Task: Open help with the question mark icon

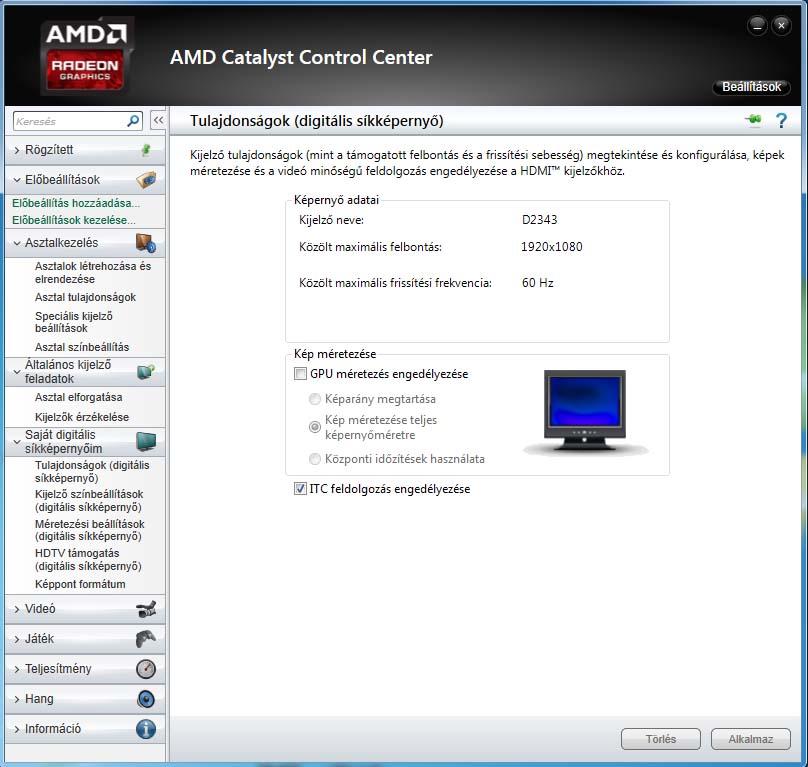Action: click(781, 121)
